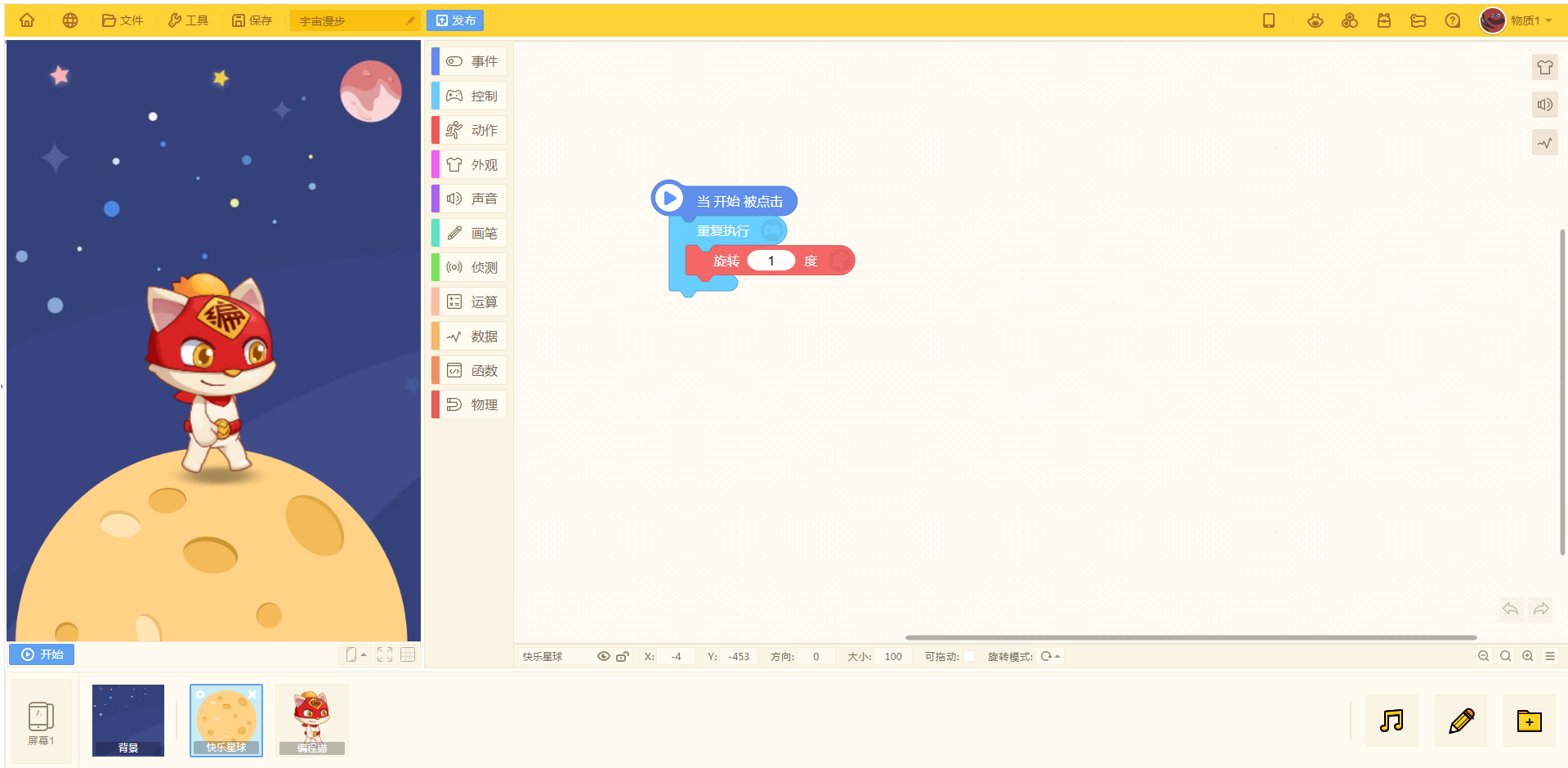The width and height of the screenshot is (1568, 768).
Task: Click the blue 发布 publish button
Action: (x=455, y=20)
